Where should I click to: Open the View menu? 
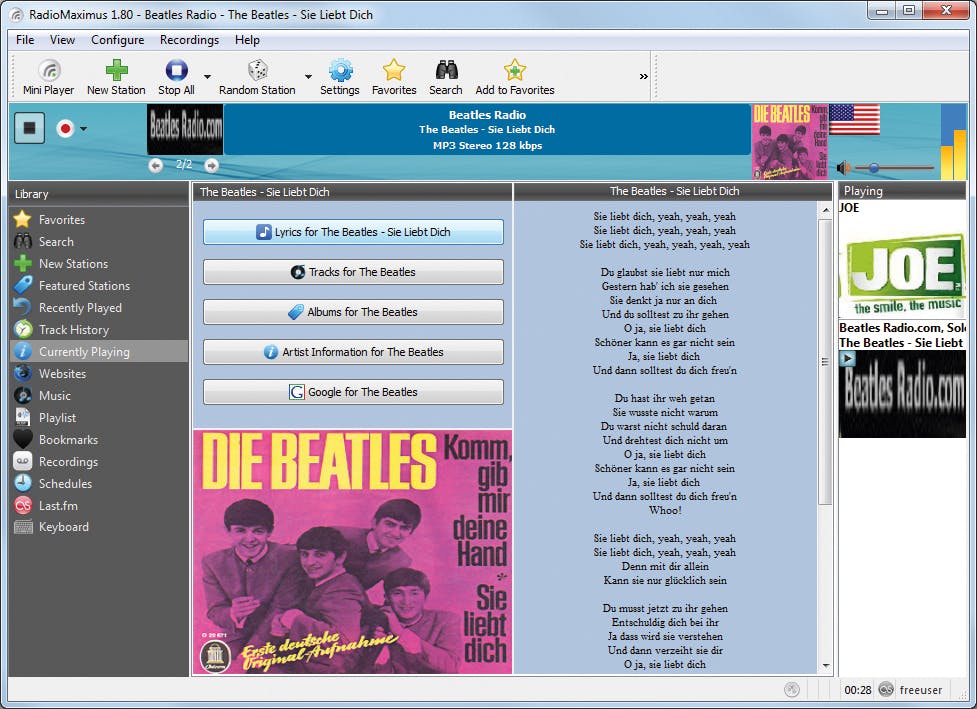pos(62,40)
